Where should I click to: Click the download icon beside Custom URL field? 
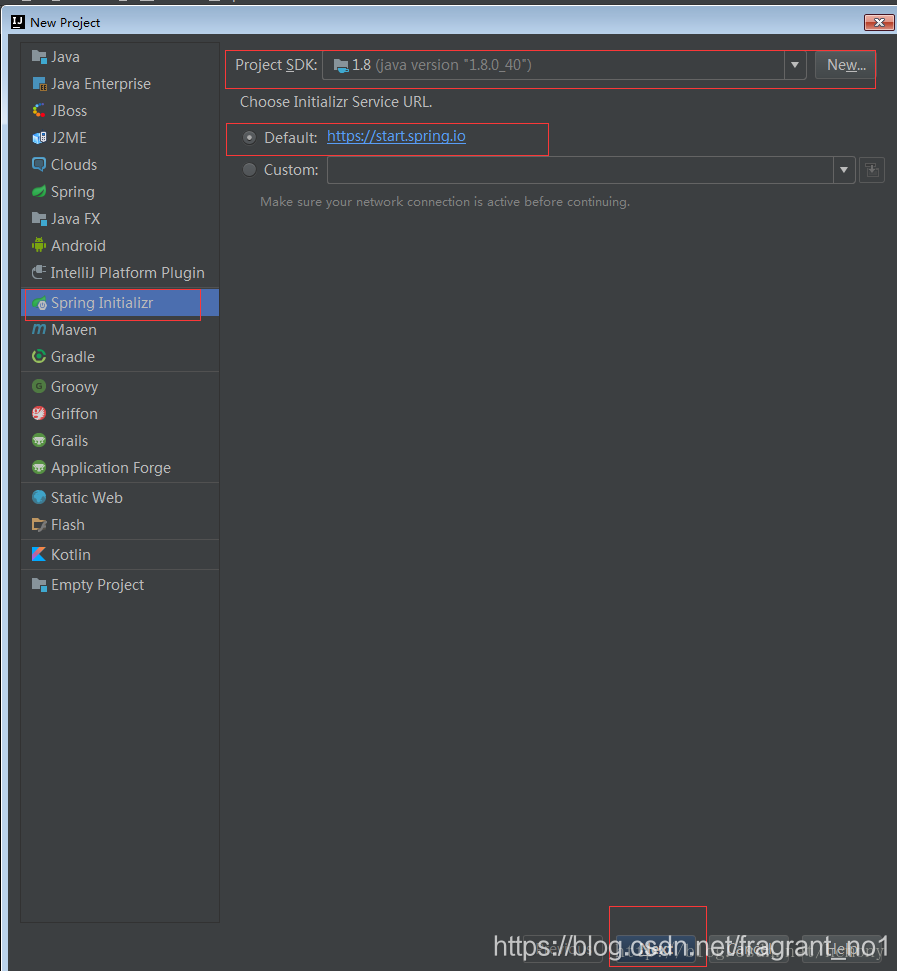(872, 170)
